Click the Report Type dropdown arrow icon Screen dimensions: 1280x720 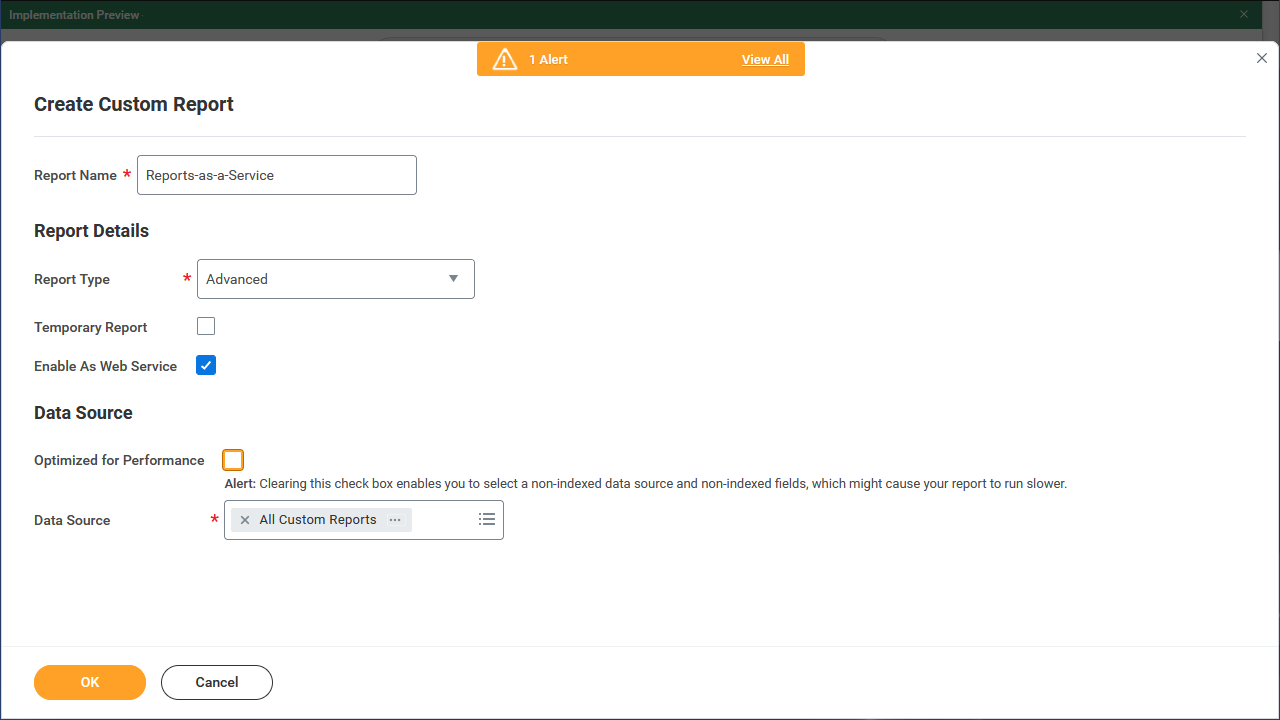452,279
